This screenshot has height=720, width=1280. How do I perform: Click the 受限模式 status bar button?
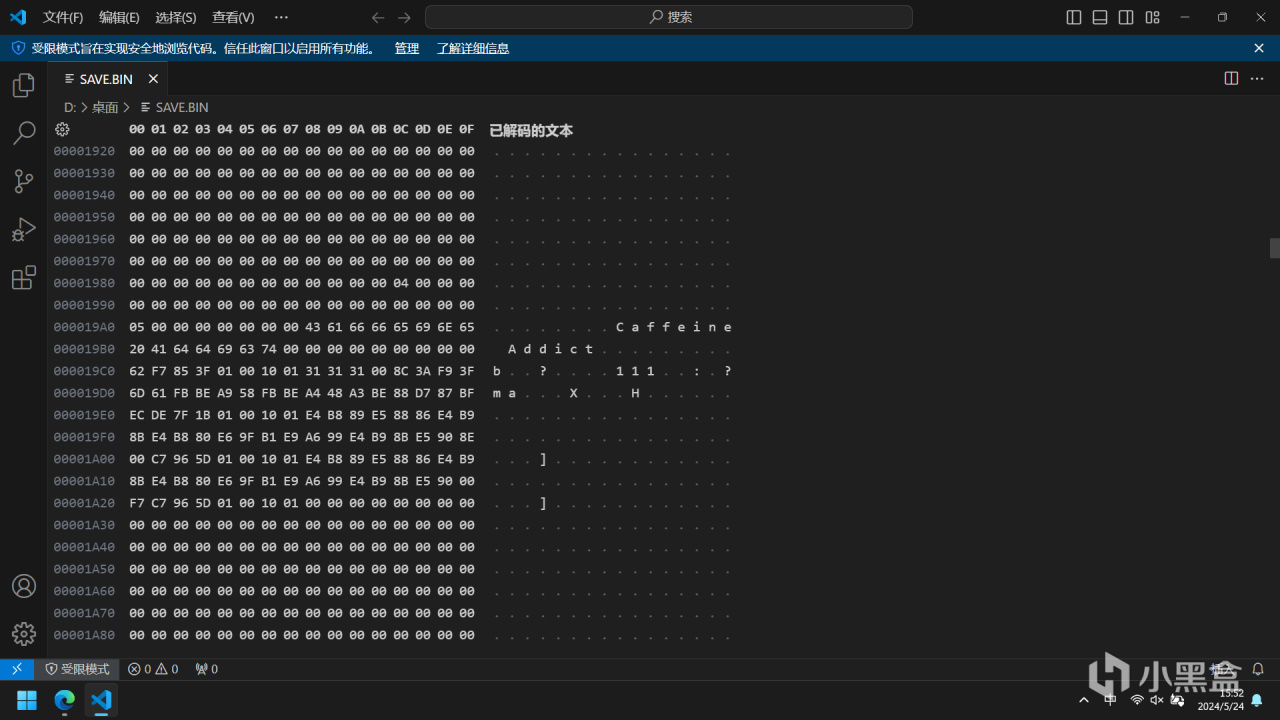point(77,669)
